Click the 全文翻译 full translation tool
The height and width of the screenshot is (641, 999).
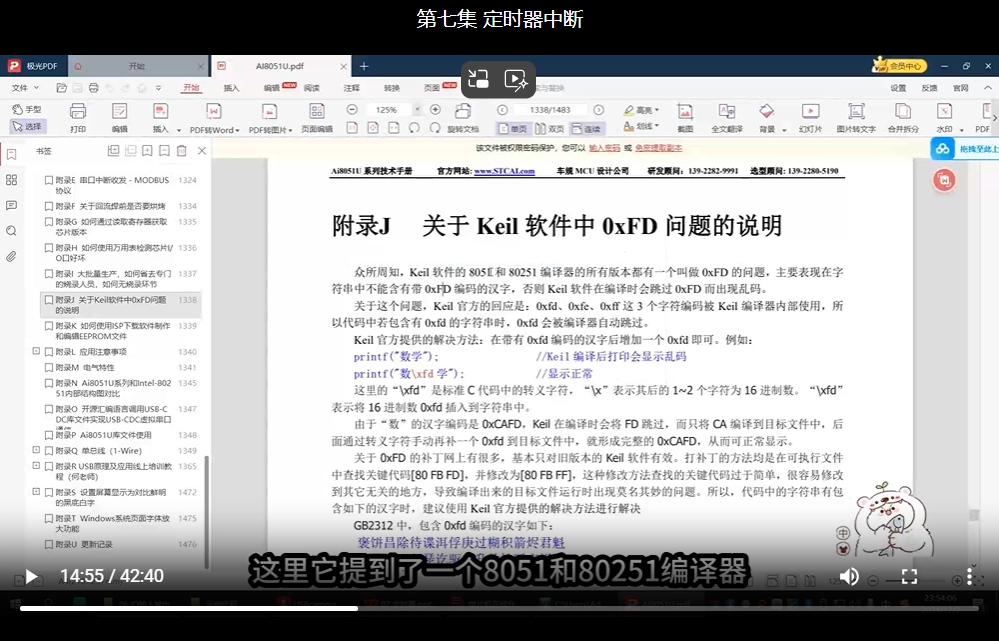tap(727, 118)
